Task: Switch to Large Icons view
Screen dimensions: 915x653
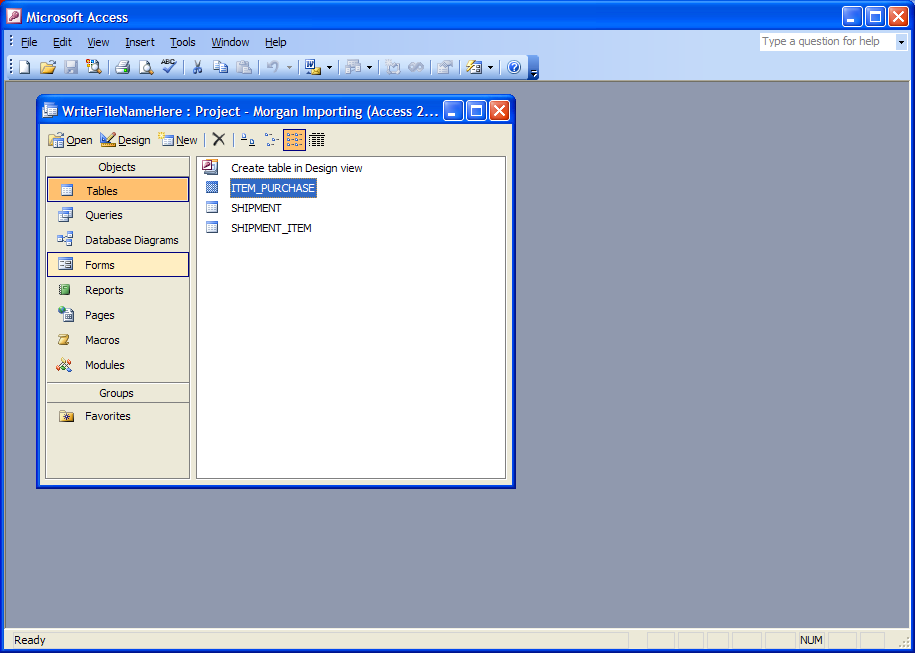Action: tap(247, 140)
